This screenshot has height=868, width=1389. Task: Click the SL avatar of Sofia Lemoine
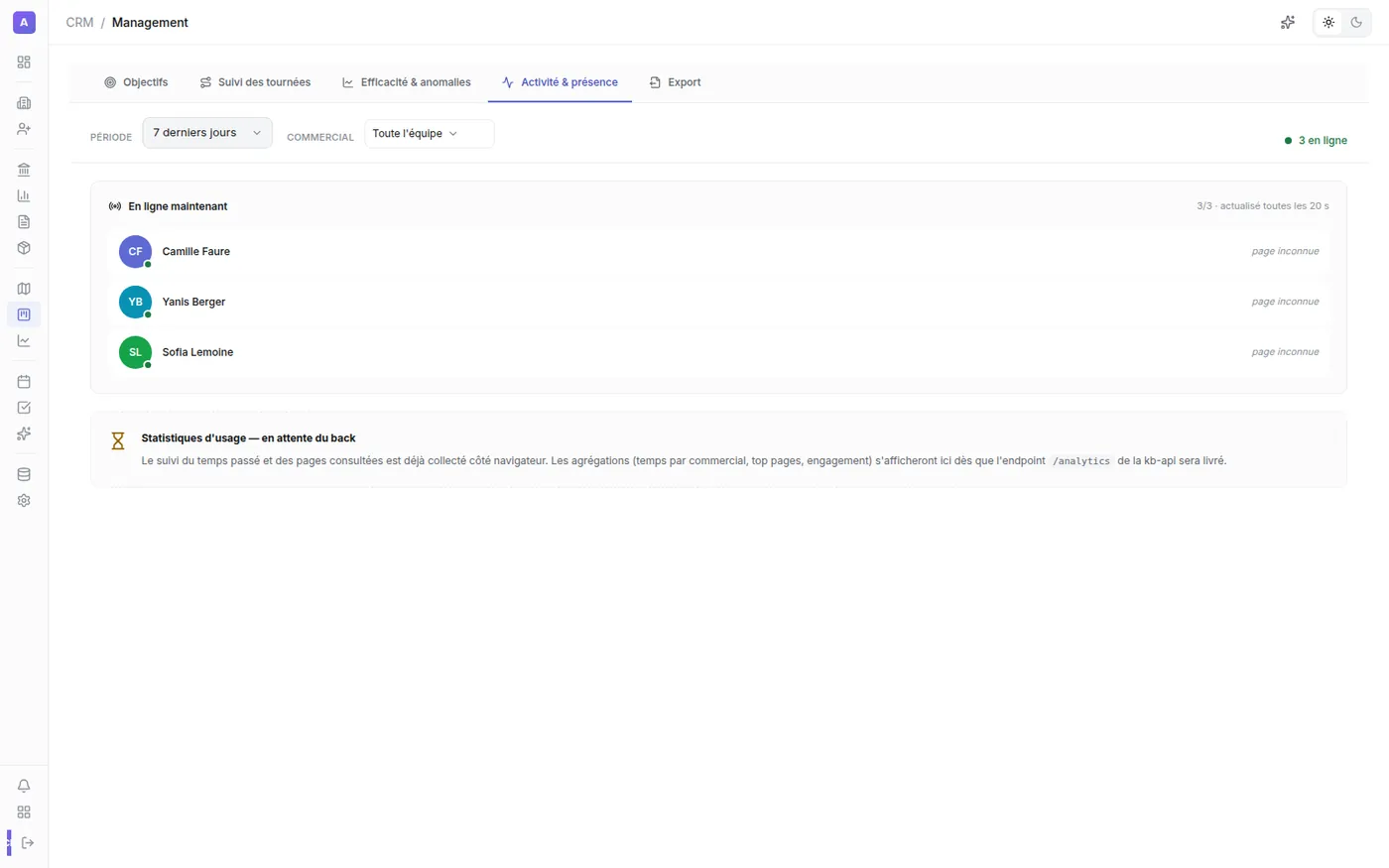tap(135, 352)
